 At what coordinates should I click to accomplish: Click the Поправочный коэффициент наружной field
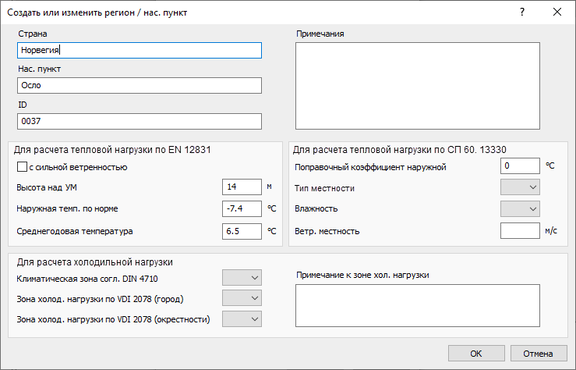pyautogui.click(x=520, y=166)
